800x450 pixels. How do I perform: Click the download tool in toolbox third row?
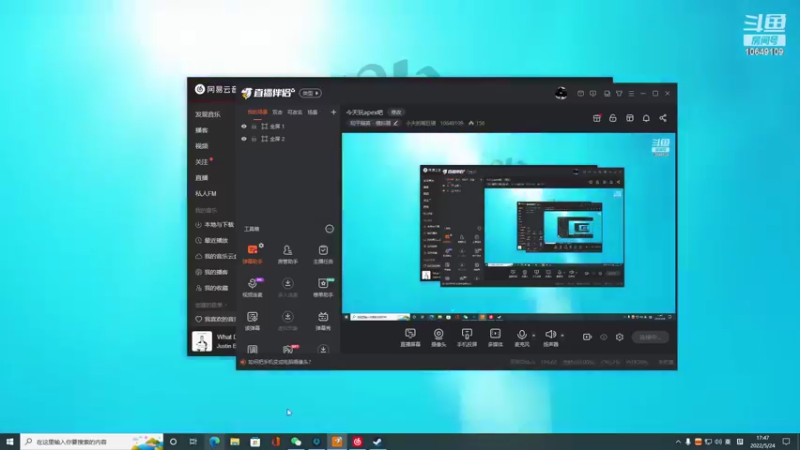[x=287, y=321]
